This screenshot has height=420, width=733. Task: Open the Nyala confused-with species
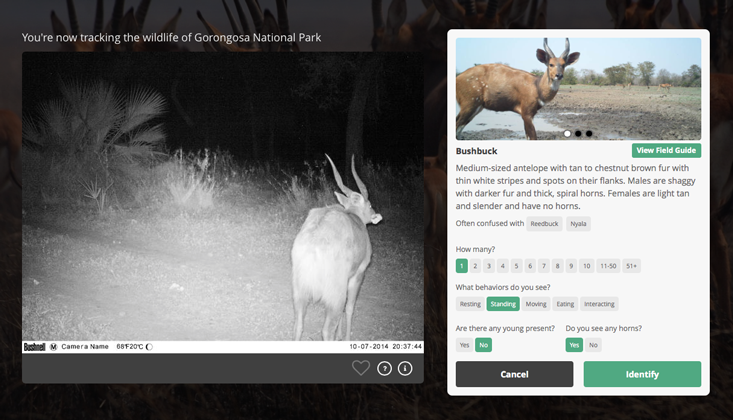click(x=579, y=224)
